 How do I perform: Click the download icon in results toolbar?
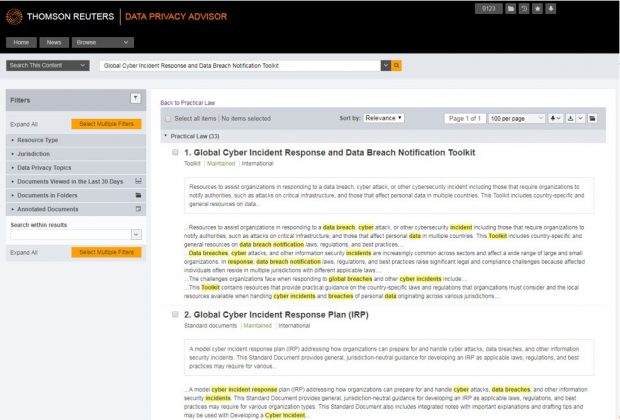pos(570,118)
